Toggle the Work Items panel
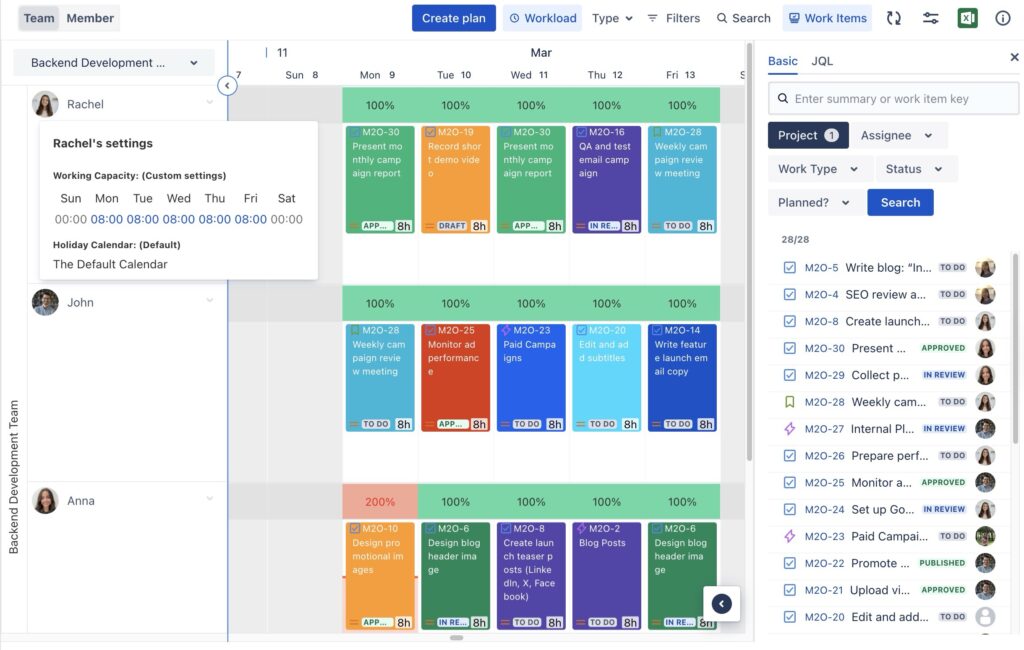This screenshot has height=650, width=1024. (827, 17)
